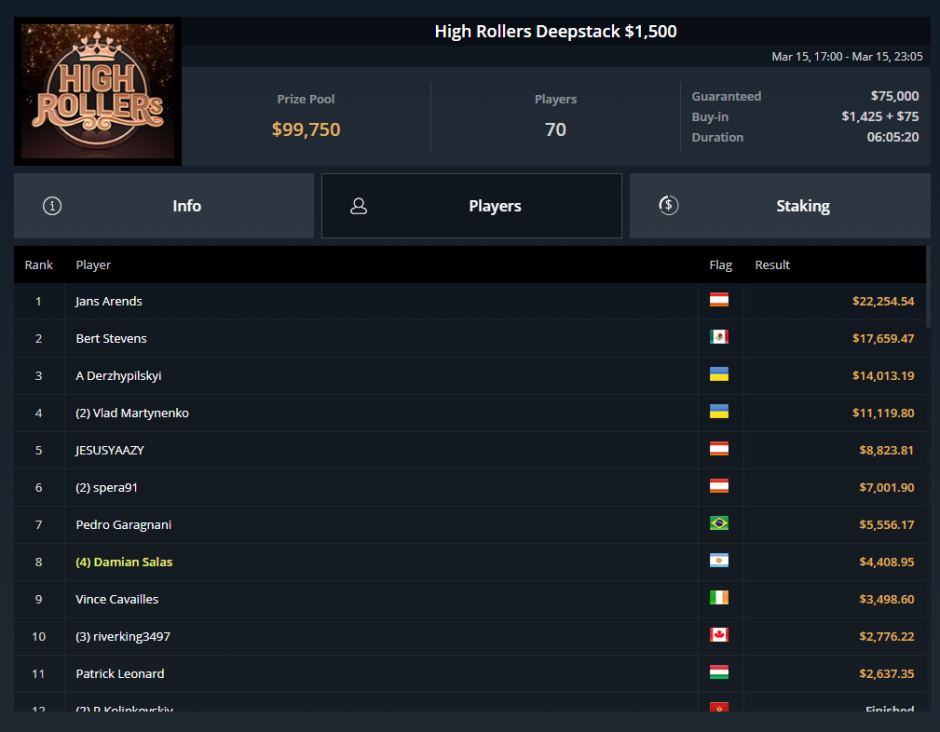Click the $11,119.80 result

[883, 413]
